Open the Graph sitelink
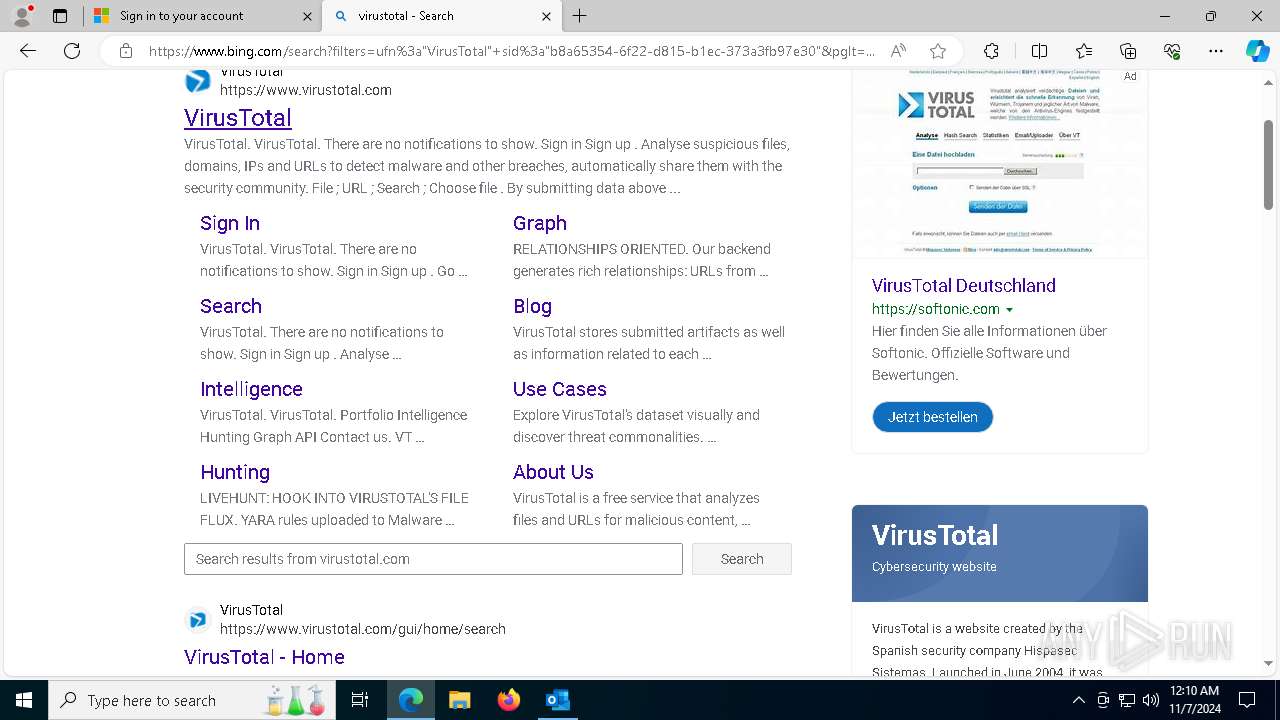Image resolution: width=1280 pixels, height=720 pixels. (540, 223)
